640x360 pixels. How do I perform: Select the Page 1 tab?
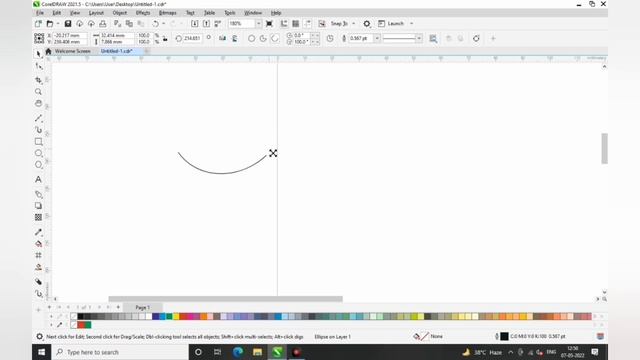[x=142, y=307]
